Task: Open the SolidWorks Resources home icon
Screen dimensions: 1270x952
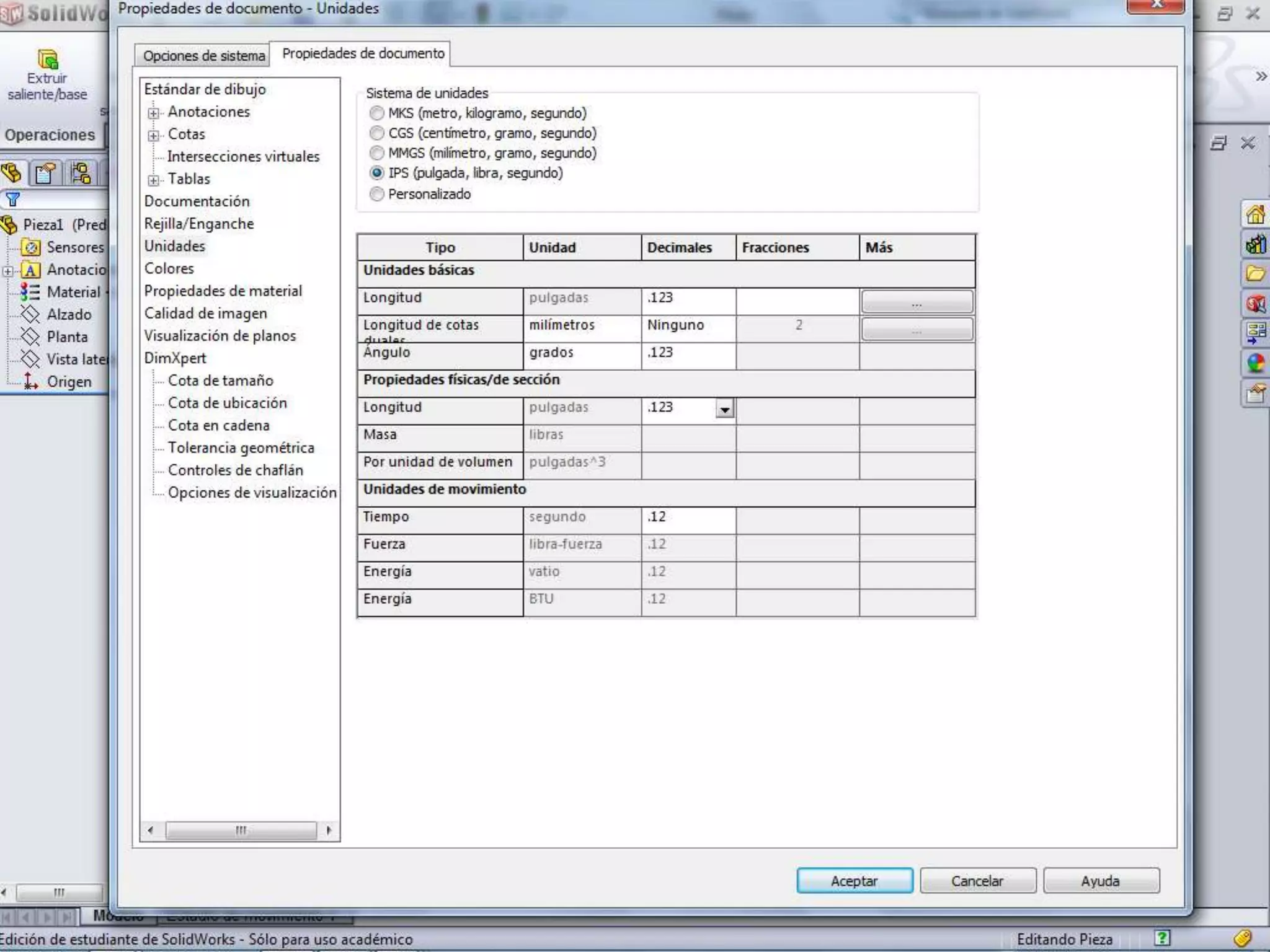Action: 1255,215
